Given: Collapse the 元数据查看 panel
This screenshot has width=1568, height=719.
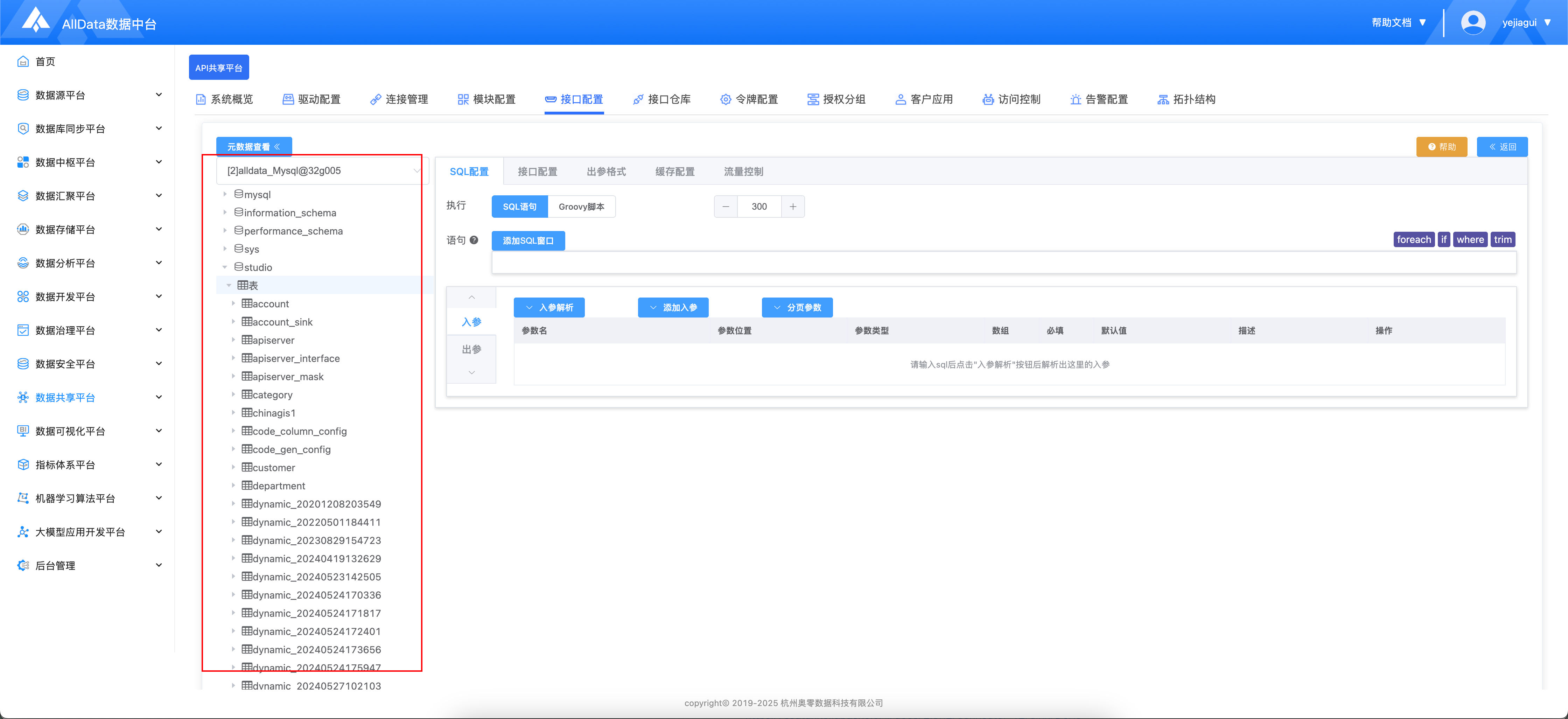Looking at the screenshot, I should pyautogui.click(x=254, y=147).
